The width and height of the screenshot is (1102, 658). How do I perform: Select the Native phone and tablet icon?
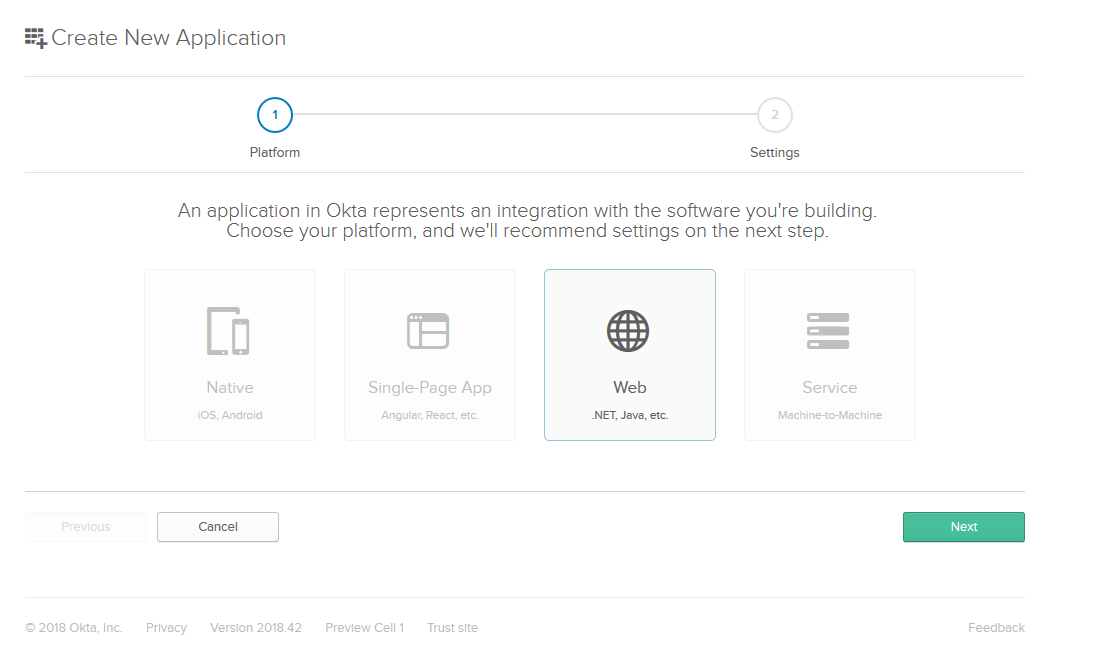pos(229,330)
